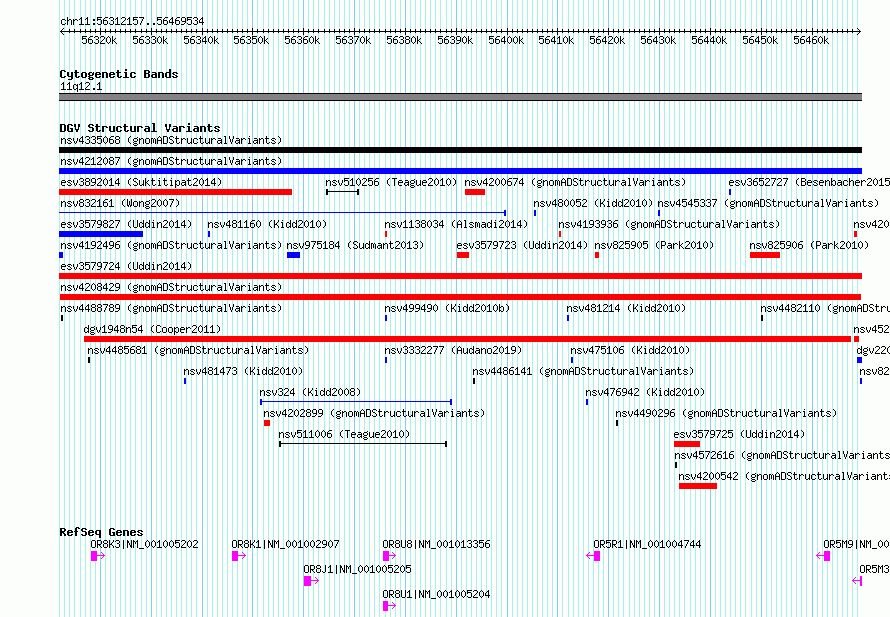Viewport: 890px width, 617px height.
Task: Click the nsv481160 (Kidd2010) label
Action: pos(267,224)
